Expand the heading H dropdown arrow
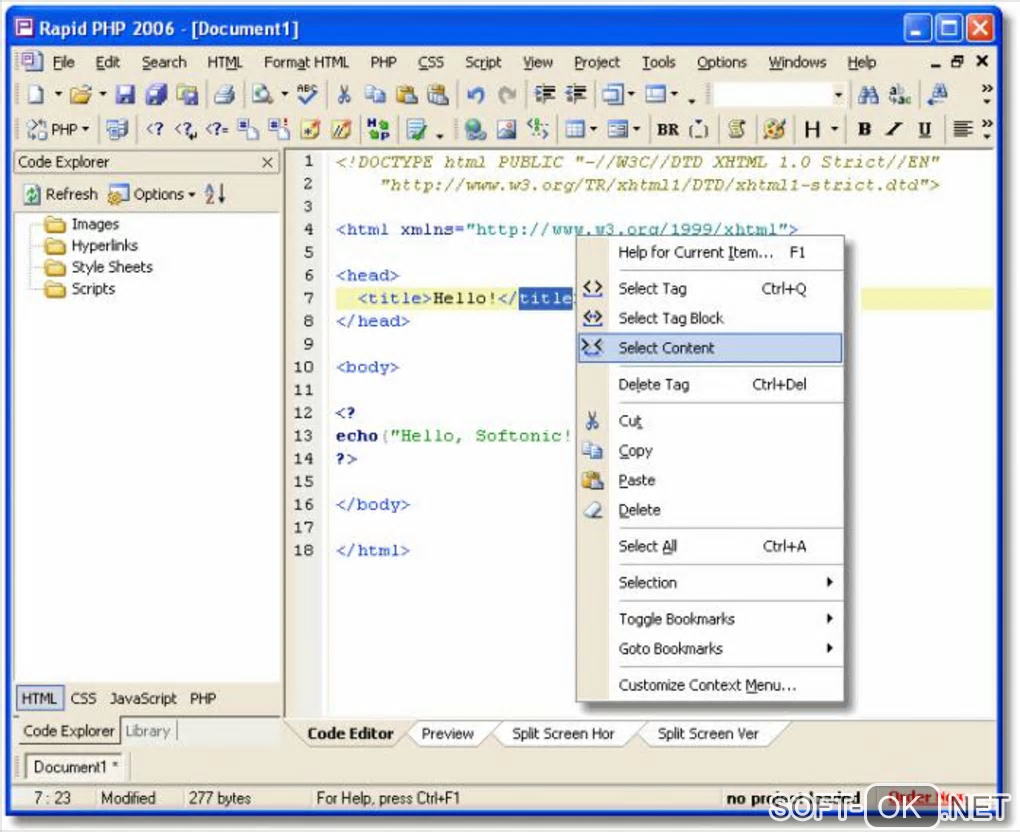 [834, 129]
